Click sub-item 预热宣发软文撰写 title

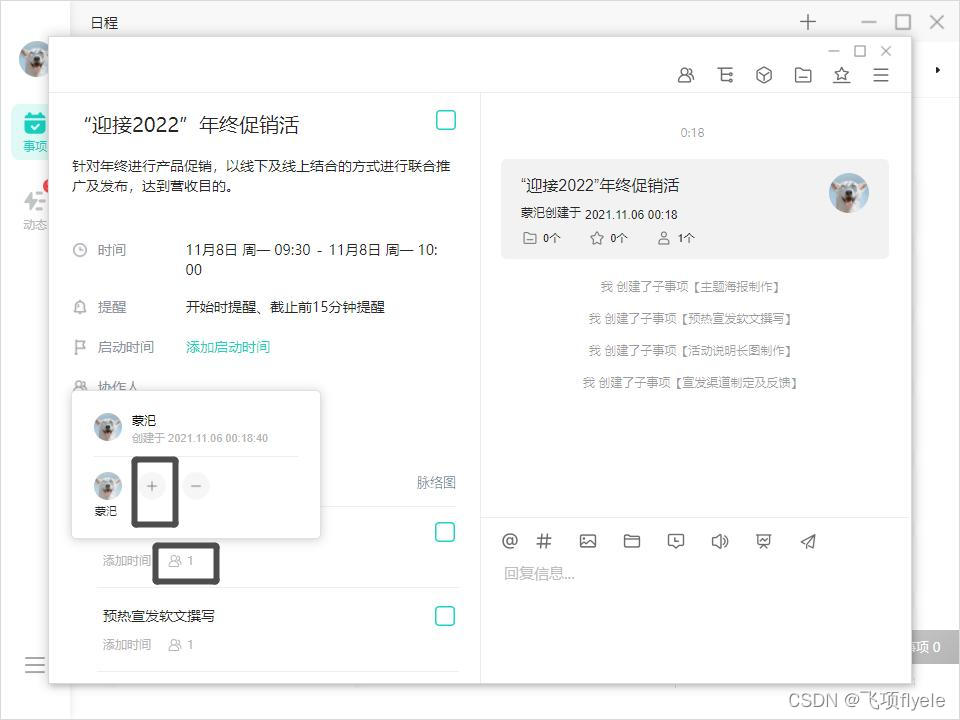[159, 616]
